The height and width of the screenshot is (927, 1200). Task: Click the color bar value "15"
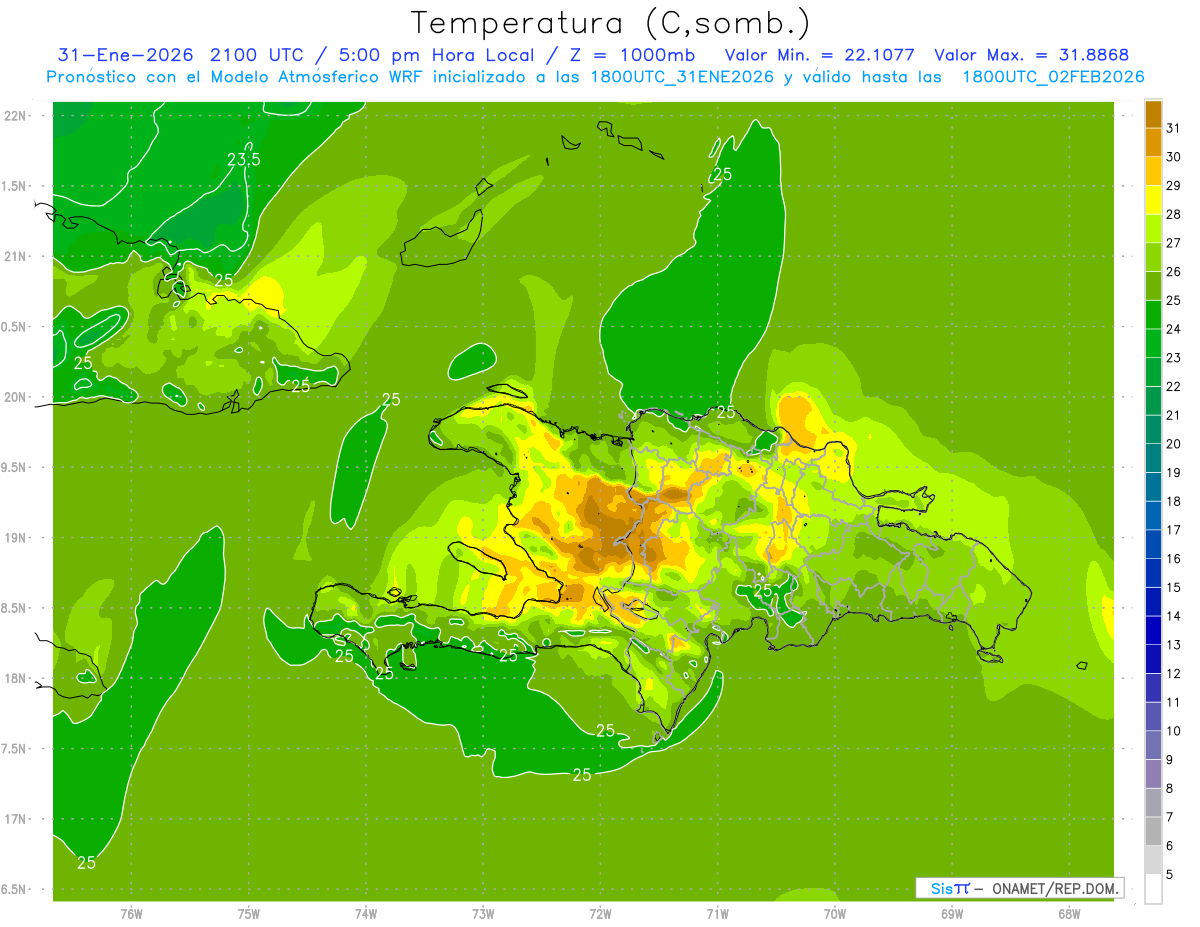point(1174,588)
